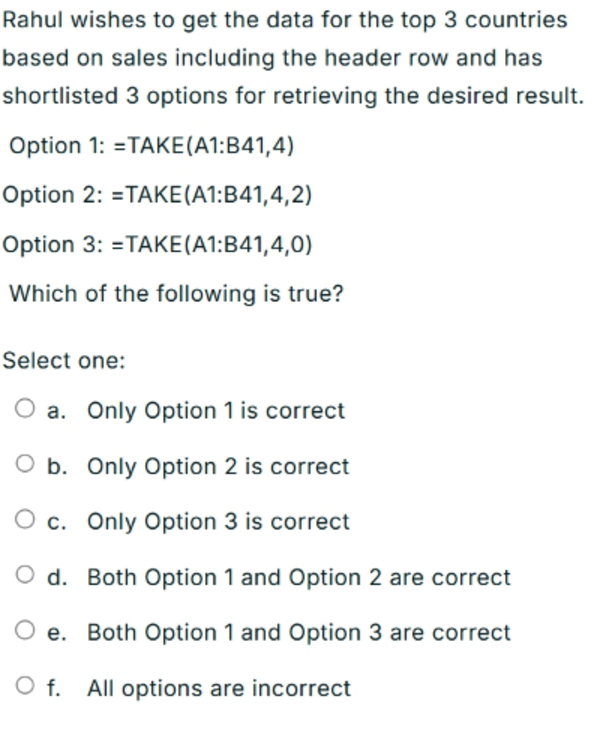
Task: Click the 'Select one:' prompt text
Action: tap(64, 360)
